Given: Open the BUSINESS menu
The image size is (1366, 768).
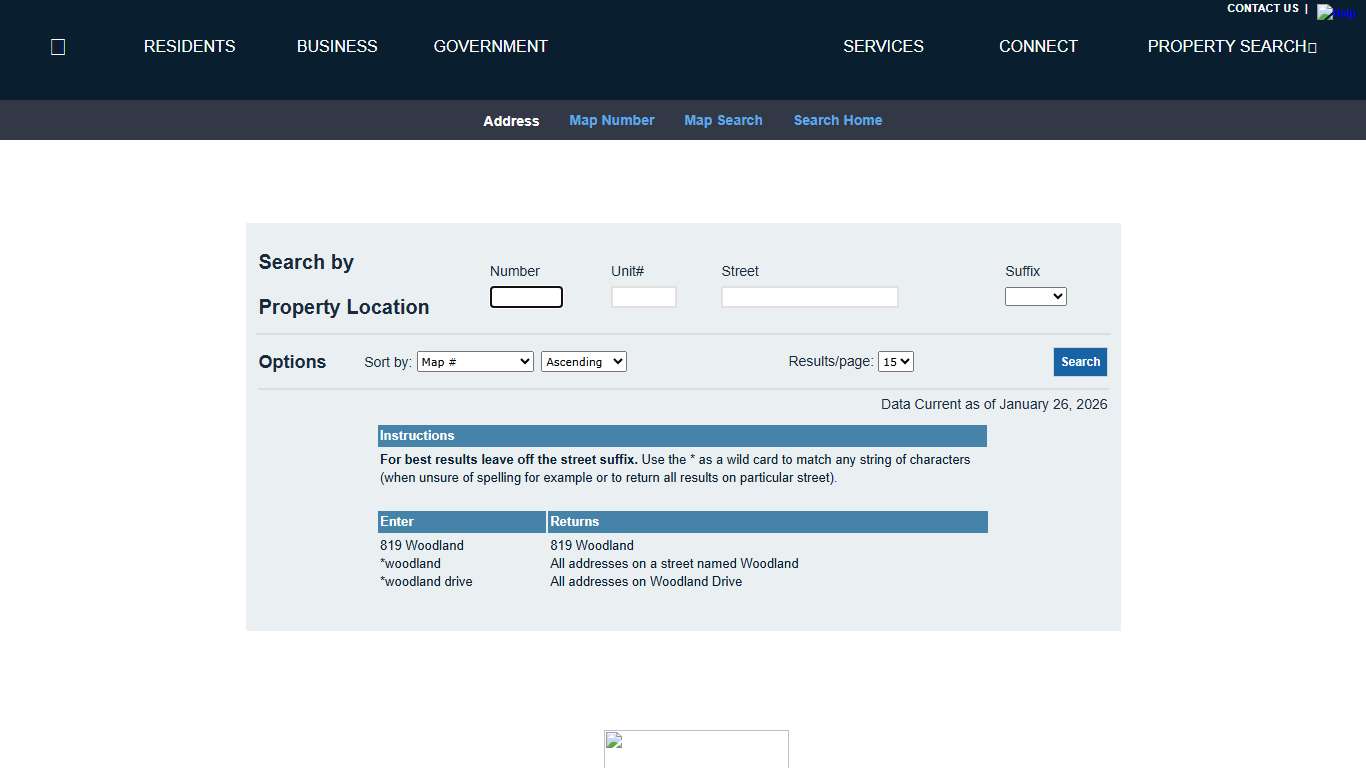Looking at the screenshot, I should [337, 47].
